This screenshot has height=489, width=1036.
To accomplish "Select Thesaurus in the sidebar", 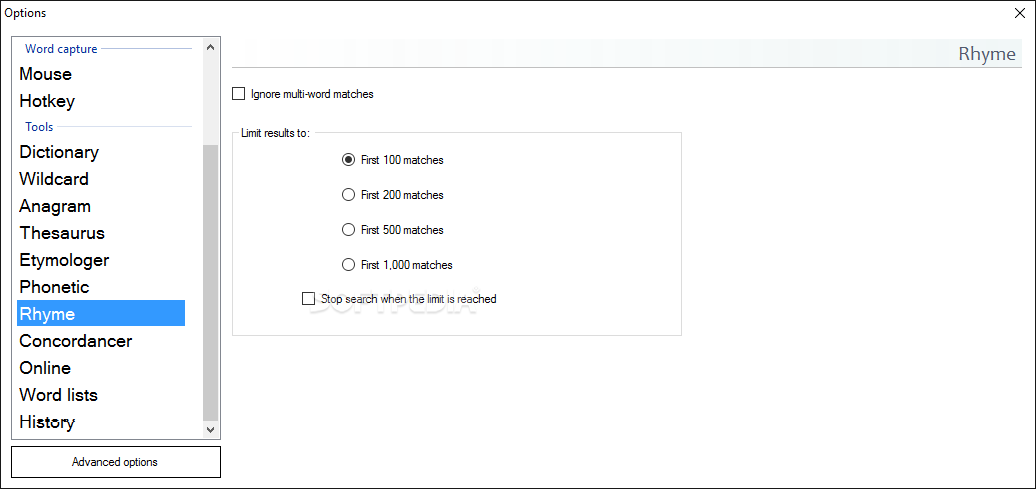I will point(62,233).
